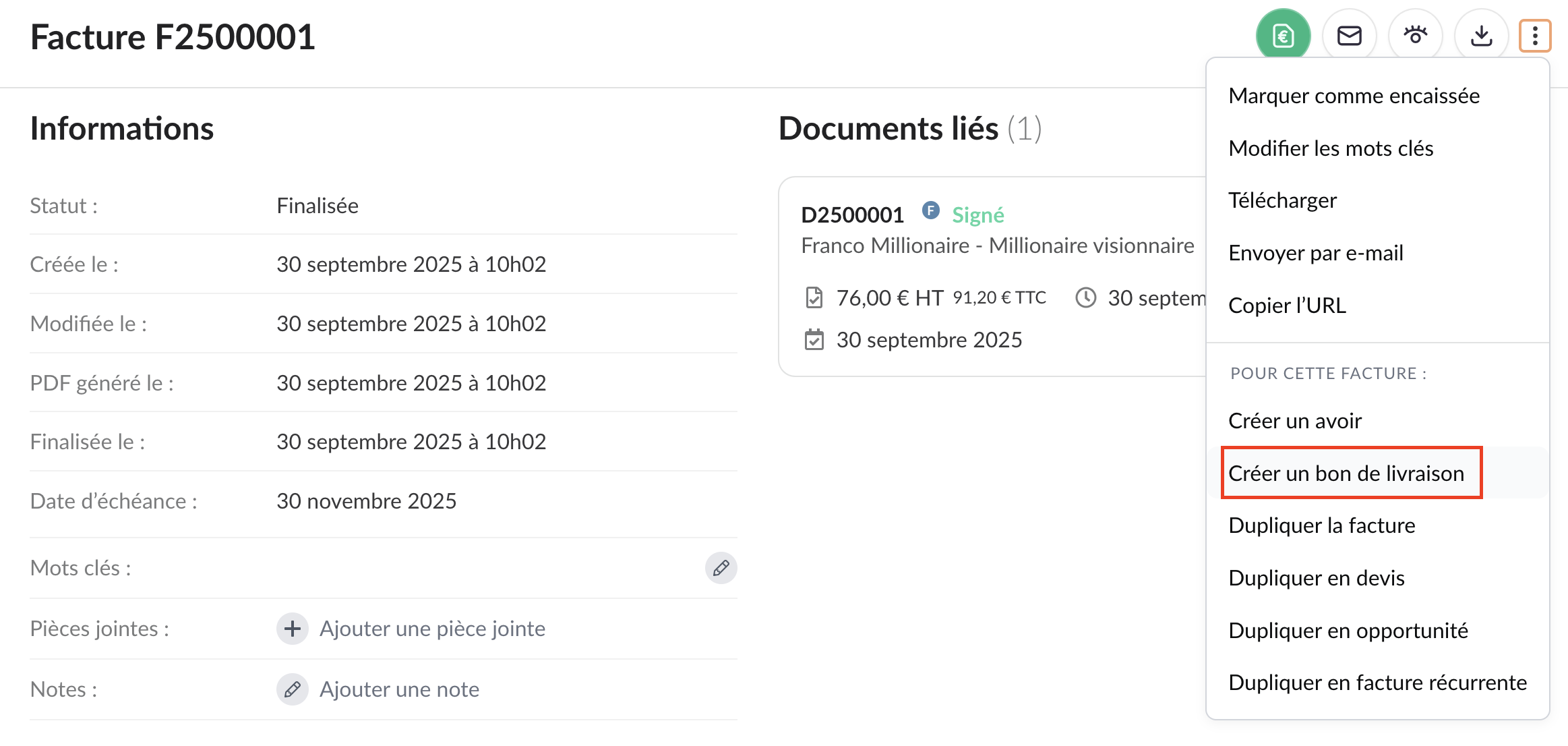Click the blue F badge on D2500001
Image resolution: width=1568 pixels, height=746 pixels.
[931, 210]
